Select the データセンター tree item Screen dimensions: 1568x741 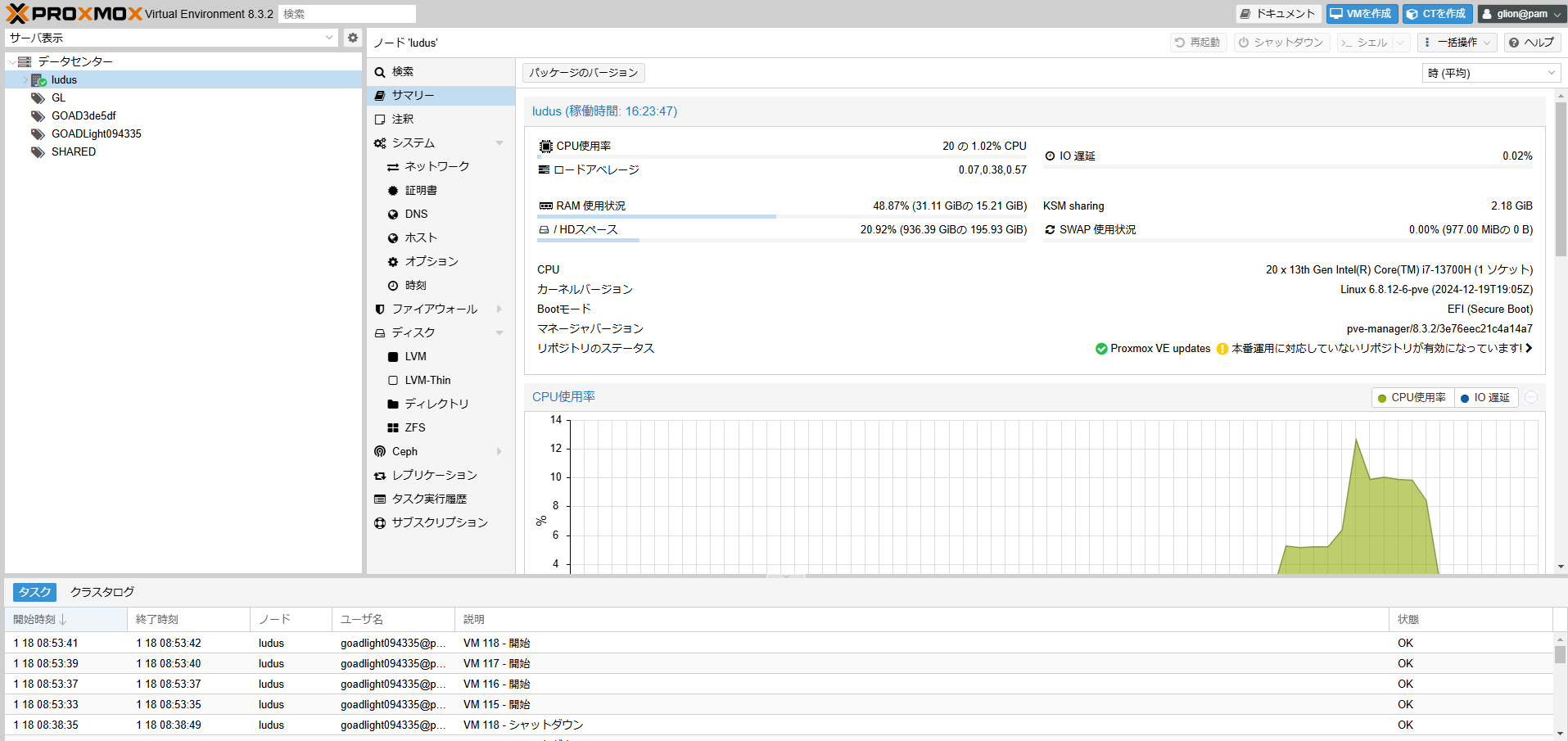[x=183, y=62]
